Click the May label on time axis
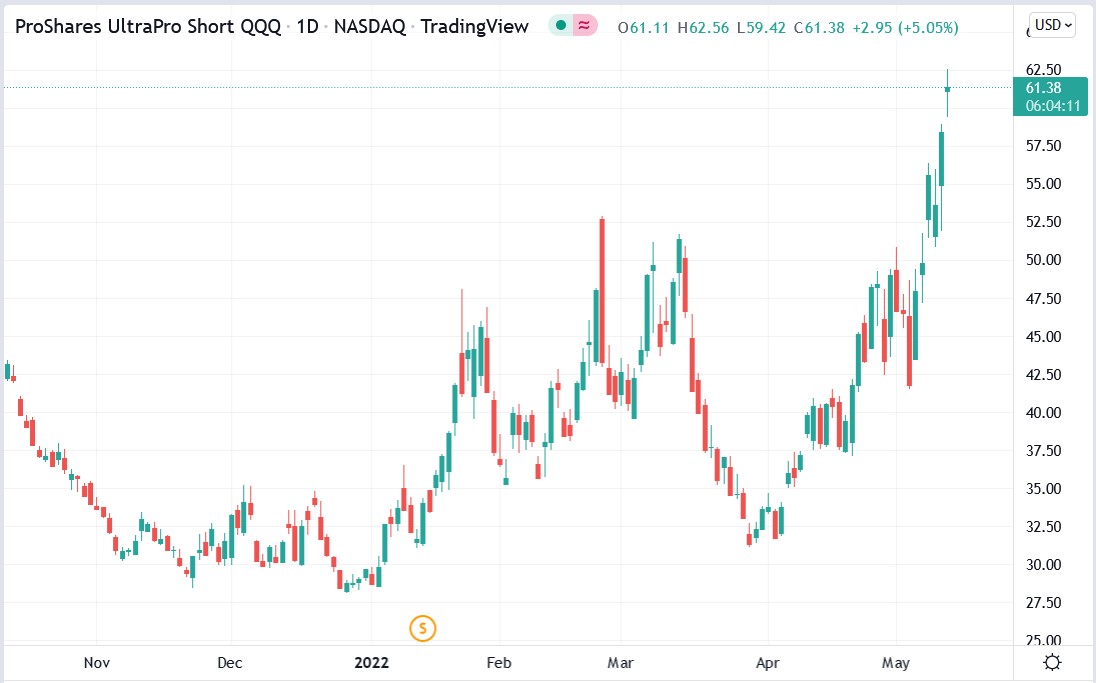Image resolution: width=1096 pixels, height=683 pixels. tap(895, 663)
